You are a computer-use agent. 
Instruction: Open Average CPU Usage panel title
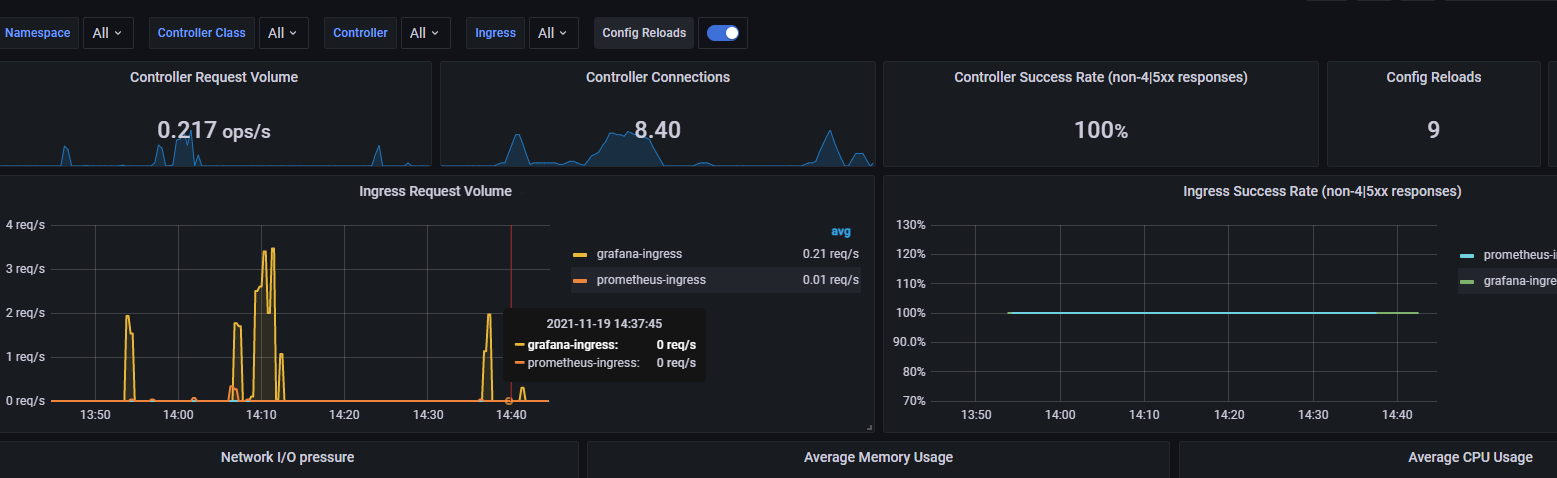1470,457
